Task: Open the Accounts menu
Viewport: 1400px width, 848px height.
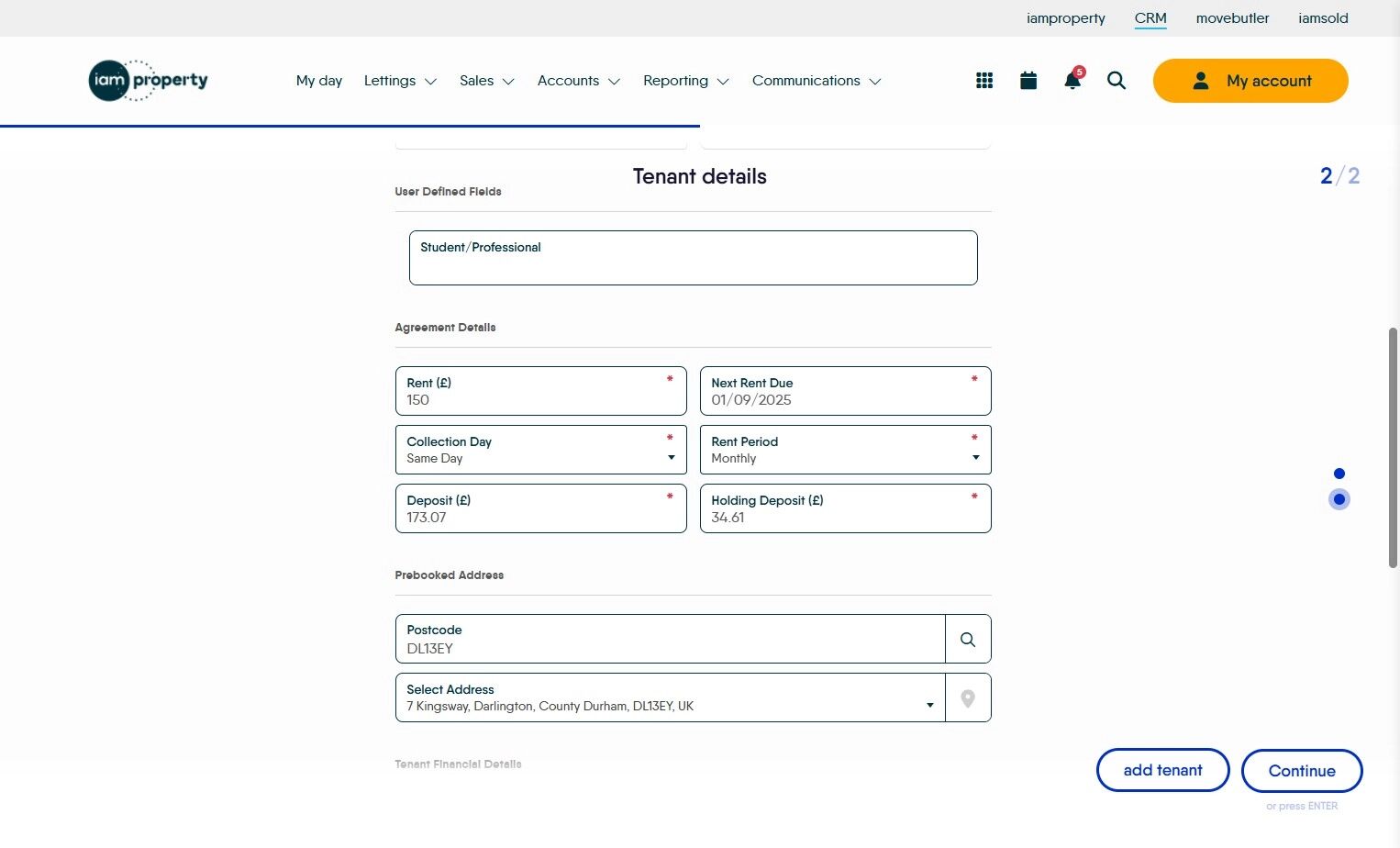Action: (578, 81)
